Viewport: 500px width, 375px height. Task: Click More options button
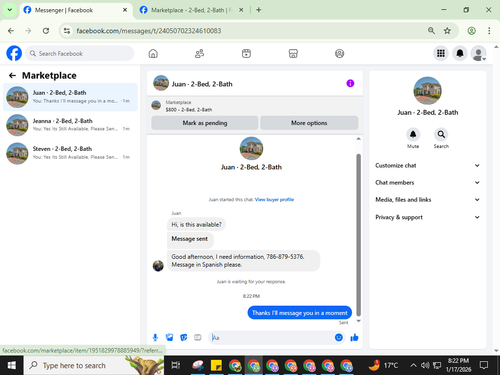(x=309, y=123)
